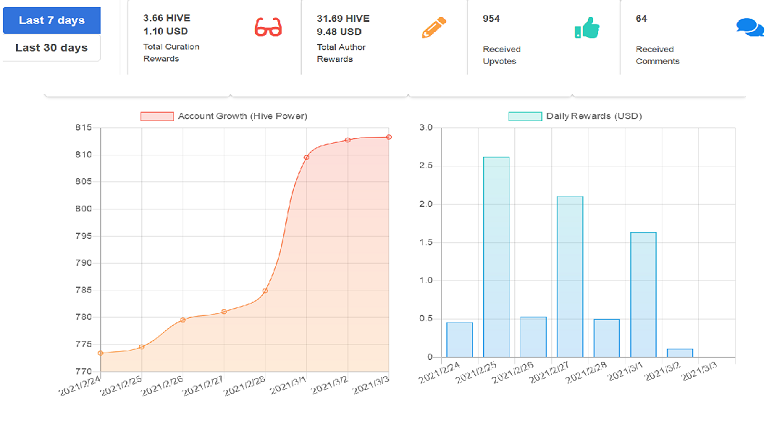Click the 2021/2/25 point on growth line
Image resolution: width=769 pixels, height=424 pixels.
click(x=142, y=347)
